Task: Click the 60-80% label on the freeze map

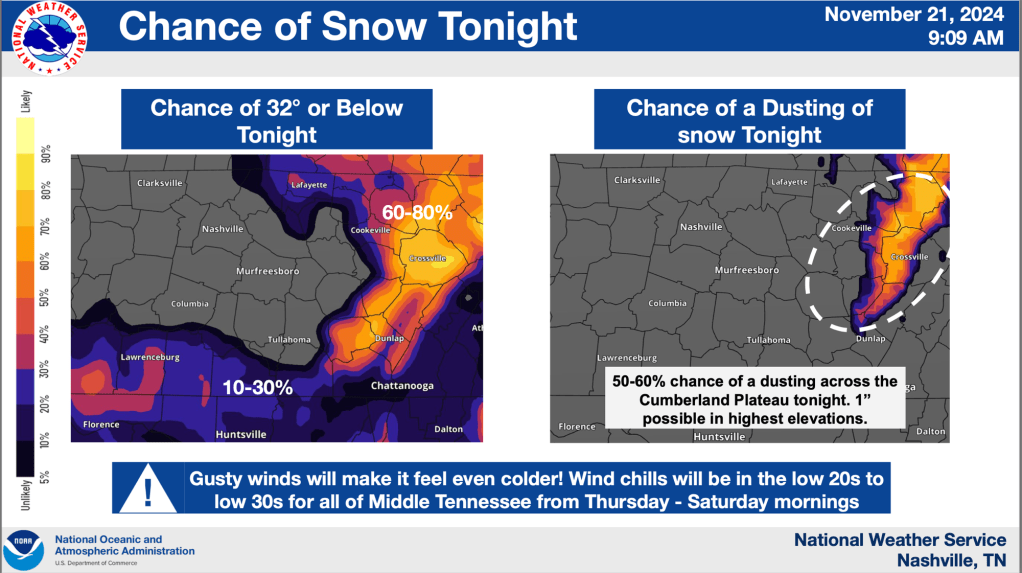Action: pos(417,212)
